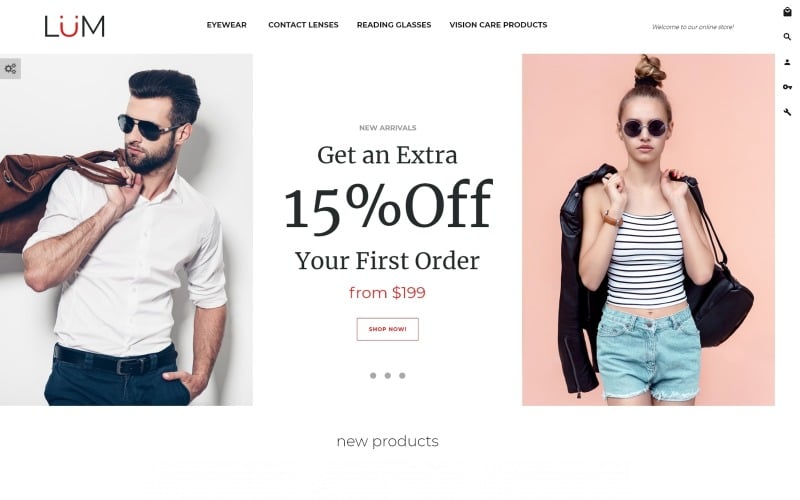This screenshot has height=500, width=800.
Task: Open the shopping bag cart icon
Action: 787,12
